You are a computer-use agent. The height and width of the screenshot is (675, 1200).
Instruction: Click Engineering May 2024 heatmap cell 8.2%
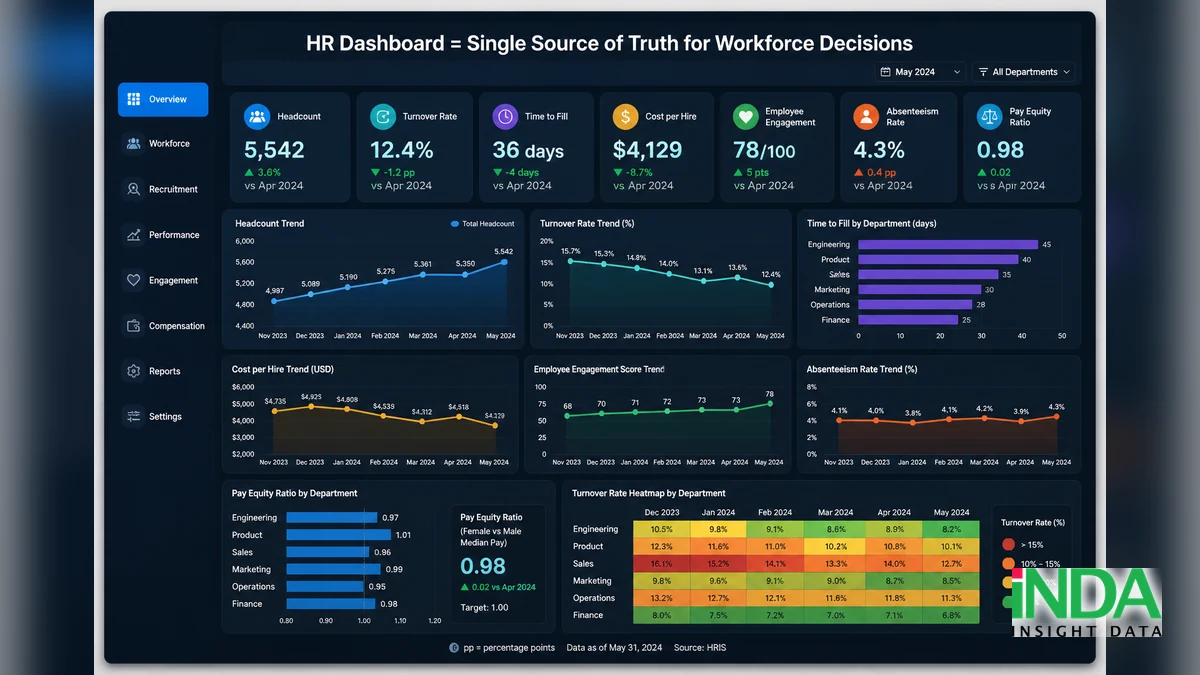(951, 529)
